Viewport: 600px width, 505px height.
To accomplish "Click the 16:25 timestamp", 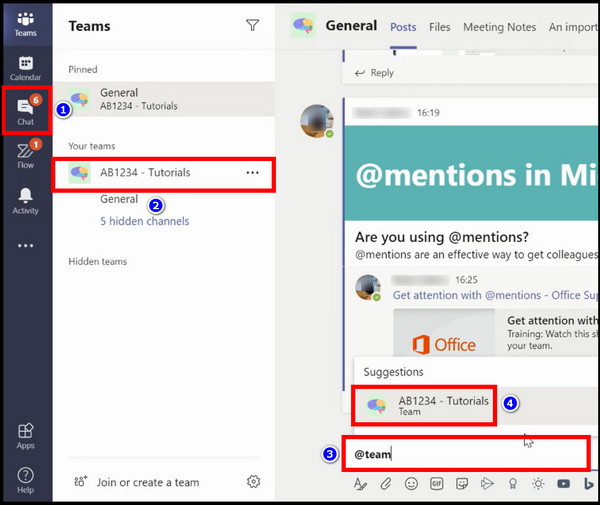I will [466, 280].
